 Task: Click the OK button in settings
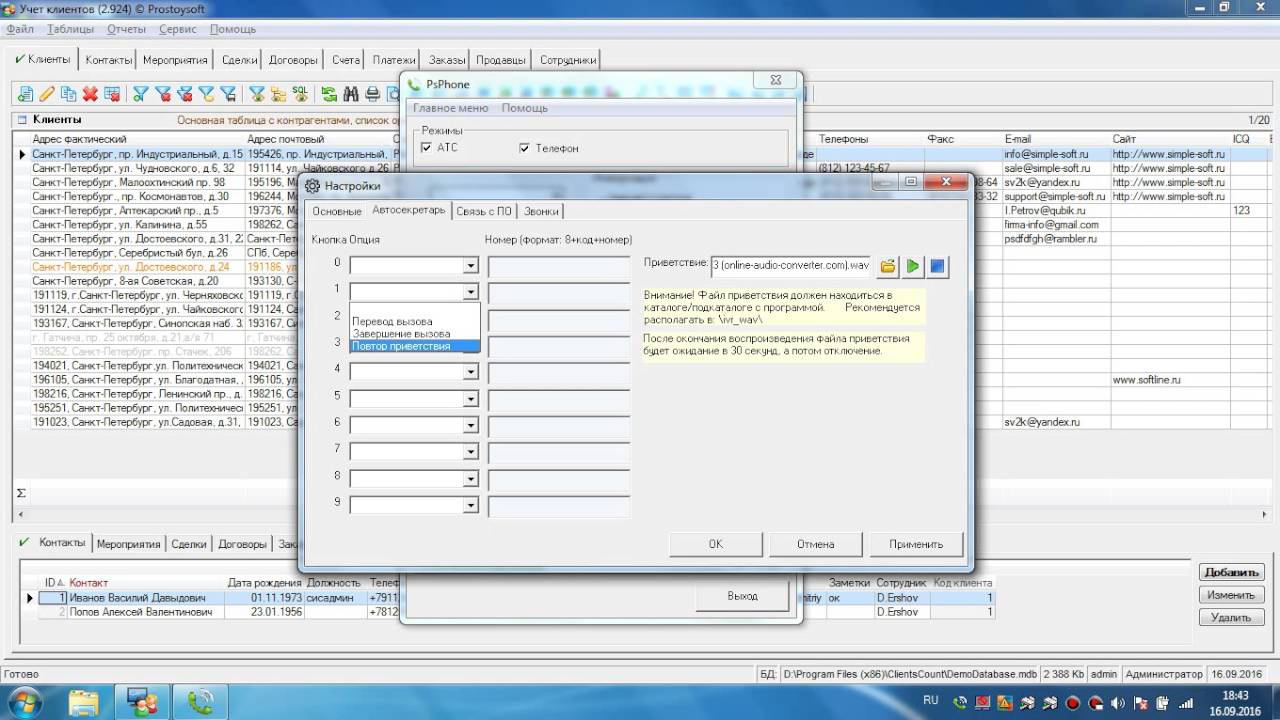[715, 544]
